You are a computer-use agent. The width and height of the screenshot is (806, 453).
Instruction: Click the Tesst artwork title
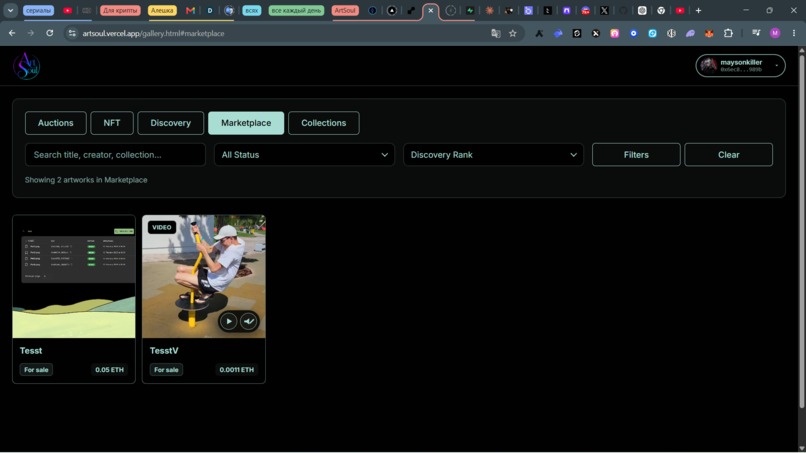coord(31,351)
